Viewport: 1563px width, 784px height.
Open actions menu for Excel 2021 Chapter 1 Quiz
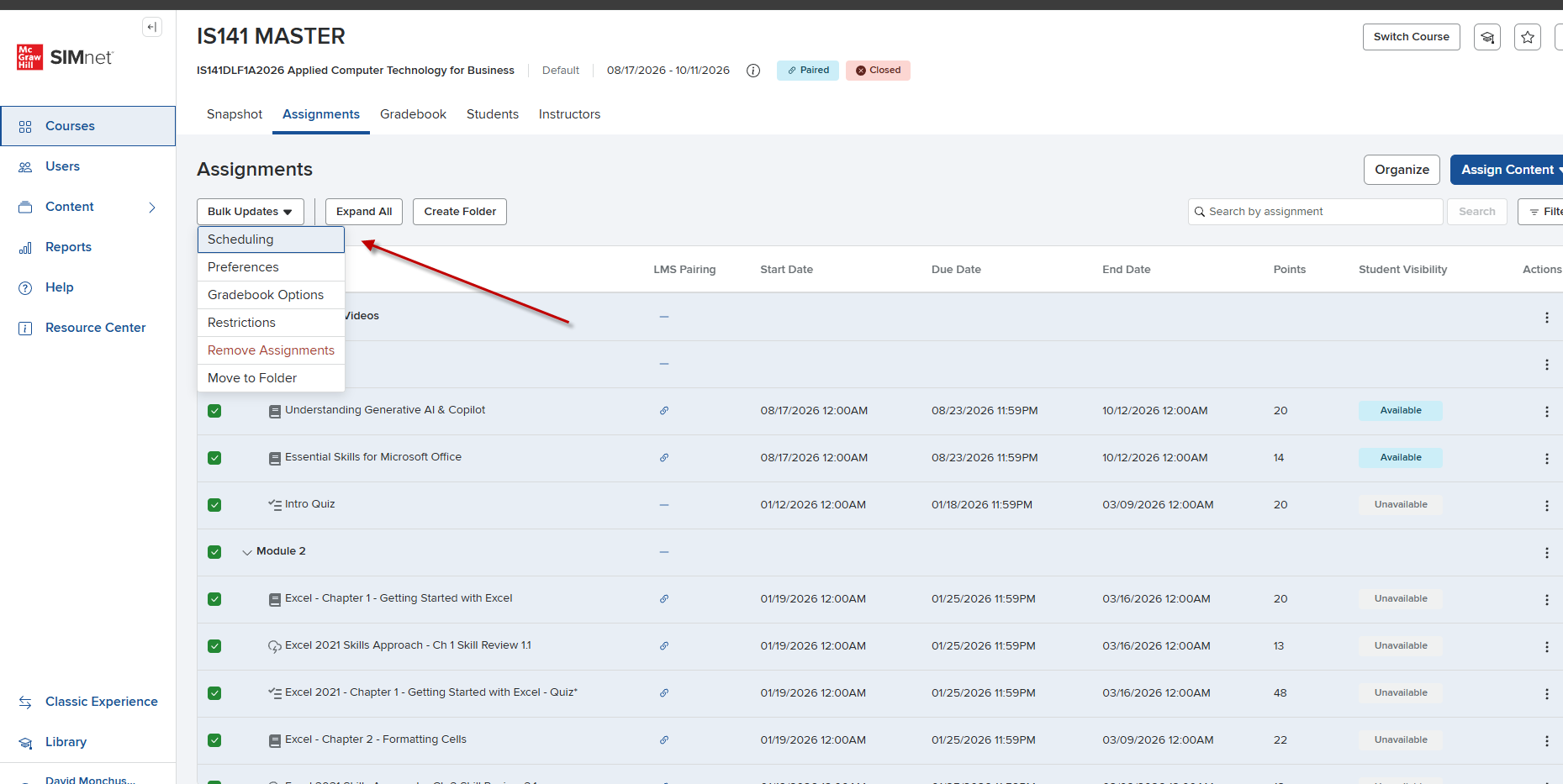[x=1546, y=694]
